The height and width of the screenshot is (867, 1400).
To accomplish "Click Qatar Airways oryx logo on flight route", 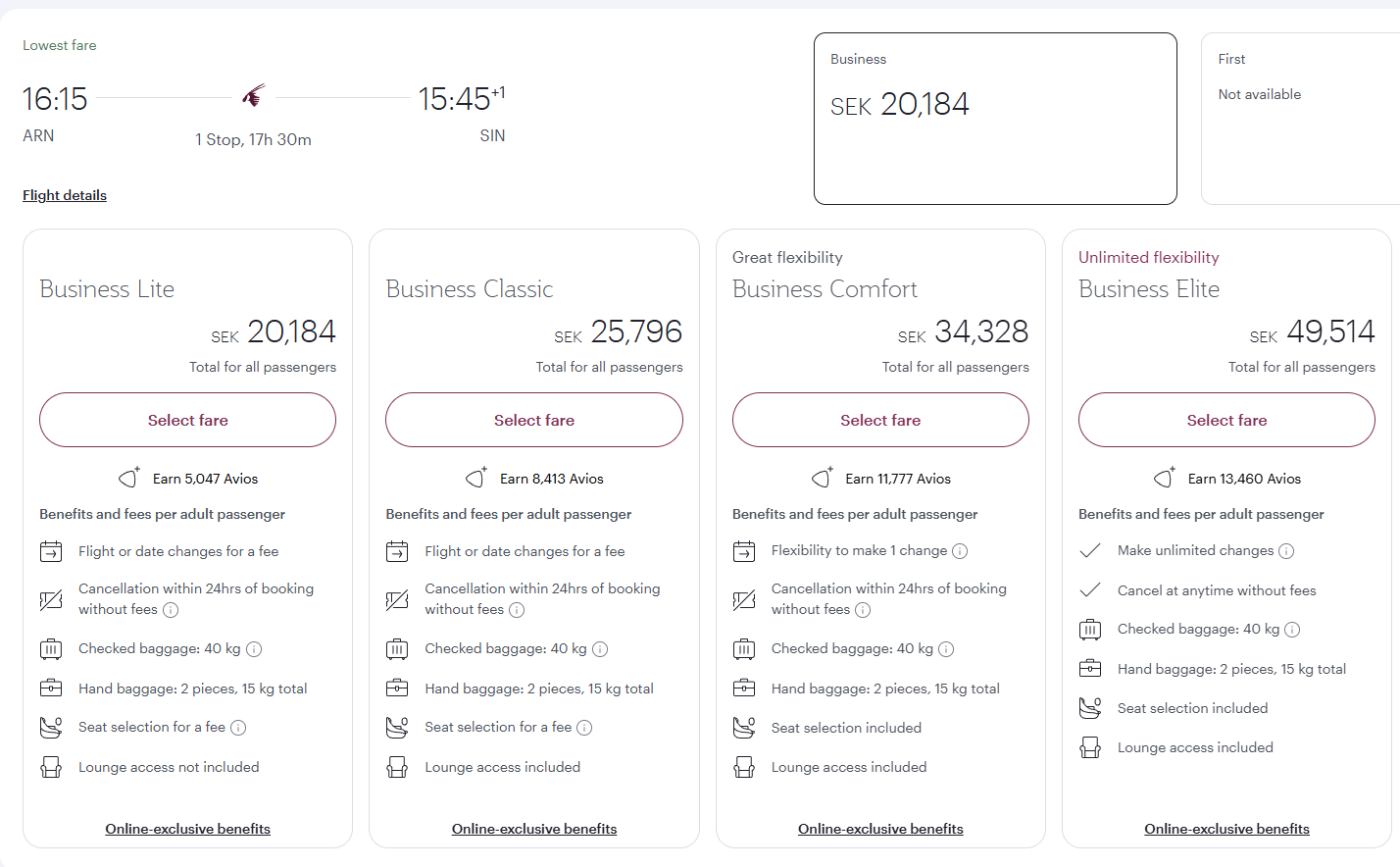I will pos(254,96).
